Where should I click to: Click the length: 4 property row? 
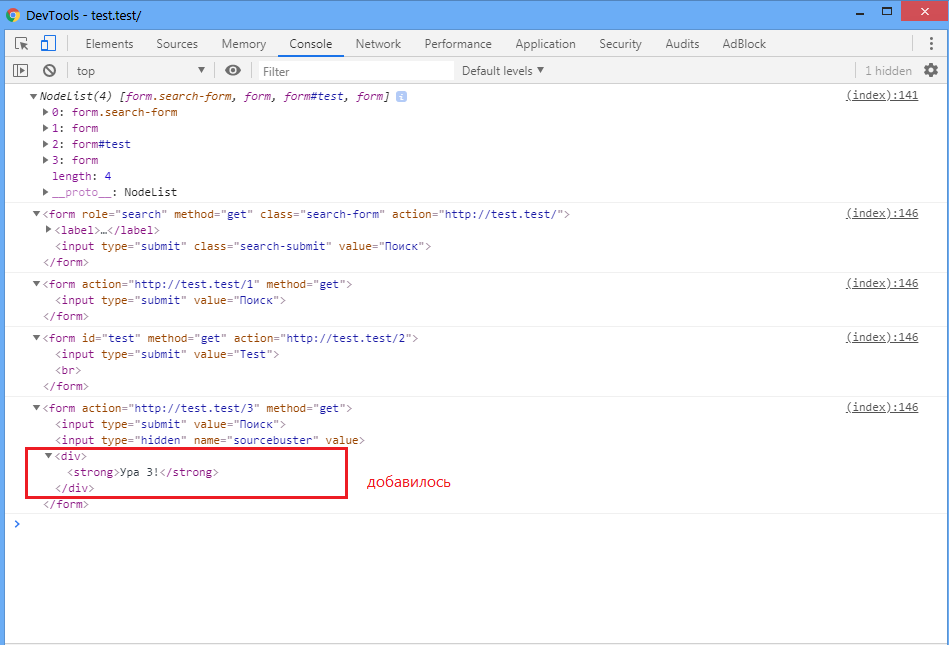pyautogui.click(x=82, y=176)
